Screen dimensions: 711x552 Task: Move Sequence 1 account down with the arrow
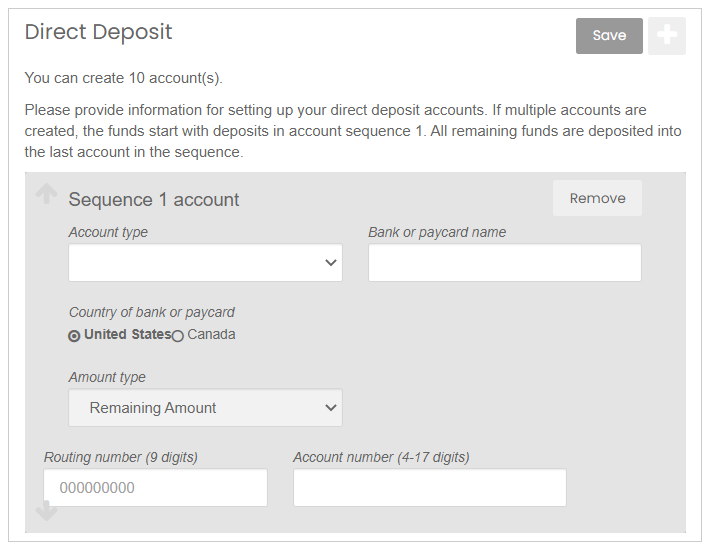(x=46, y=510)
